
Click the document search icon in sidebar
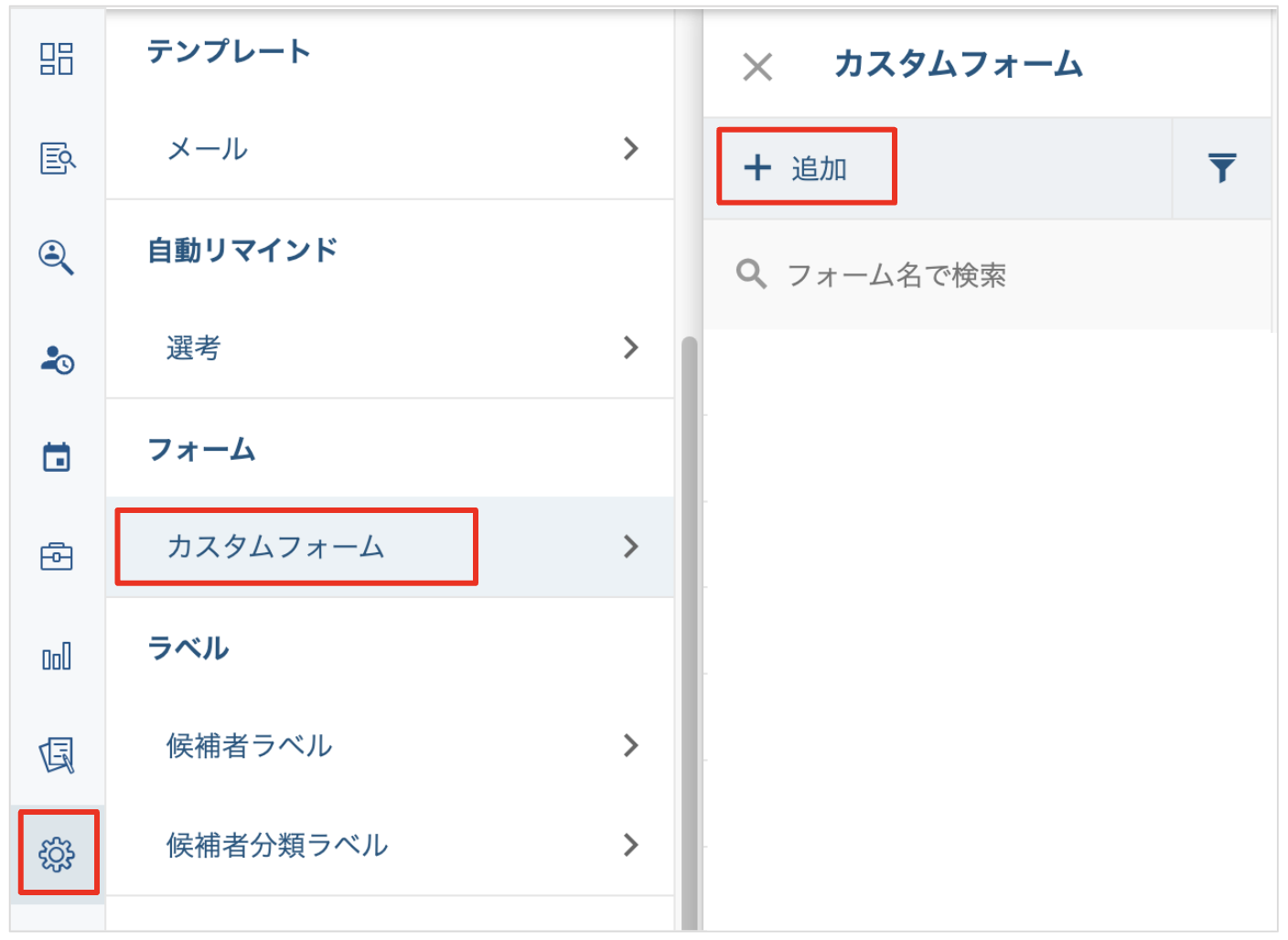point(57,158)
